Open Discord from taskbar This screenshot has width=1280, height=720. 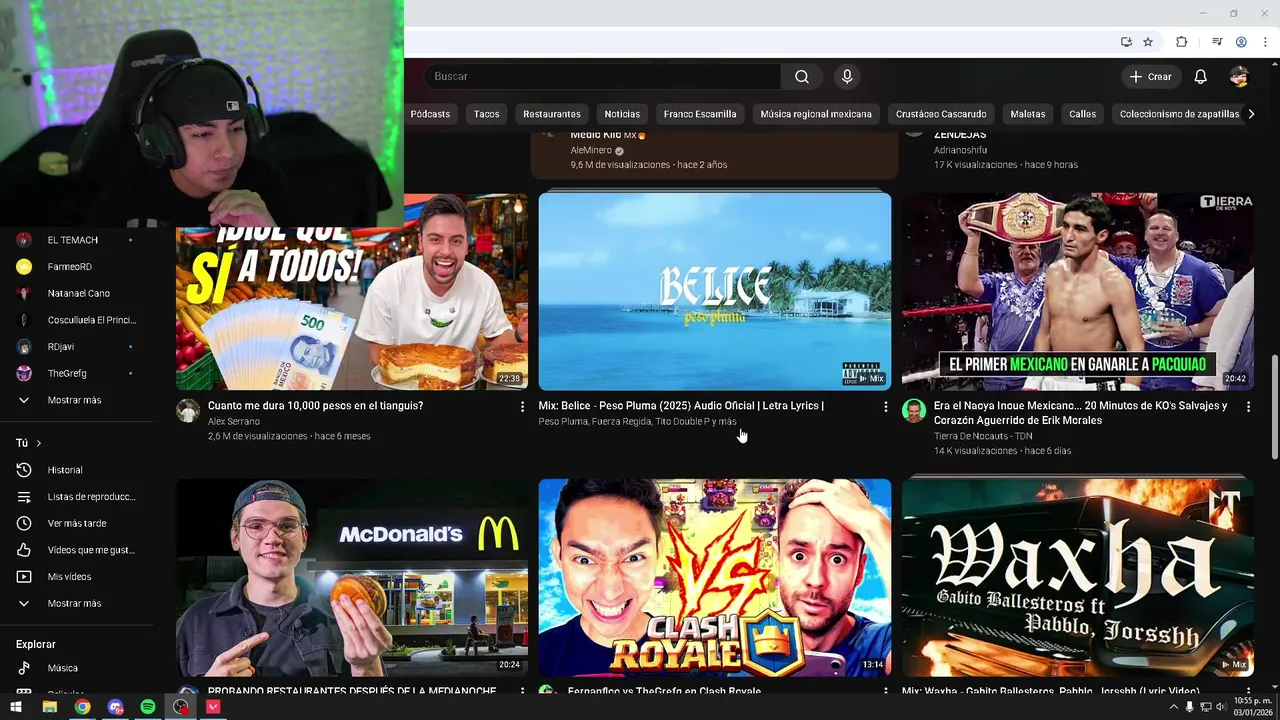point(115,707)
